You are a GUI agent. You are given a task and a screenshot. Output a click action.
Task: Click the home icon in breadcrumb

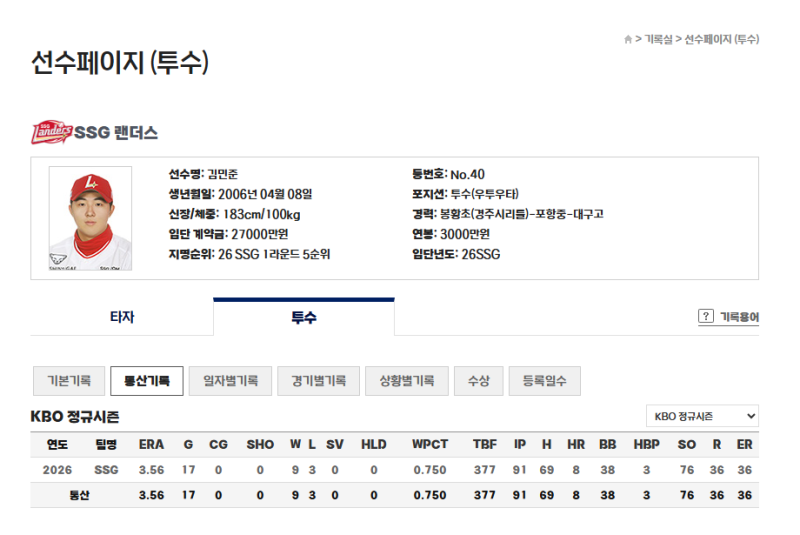tap(628, 39)
